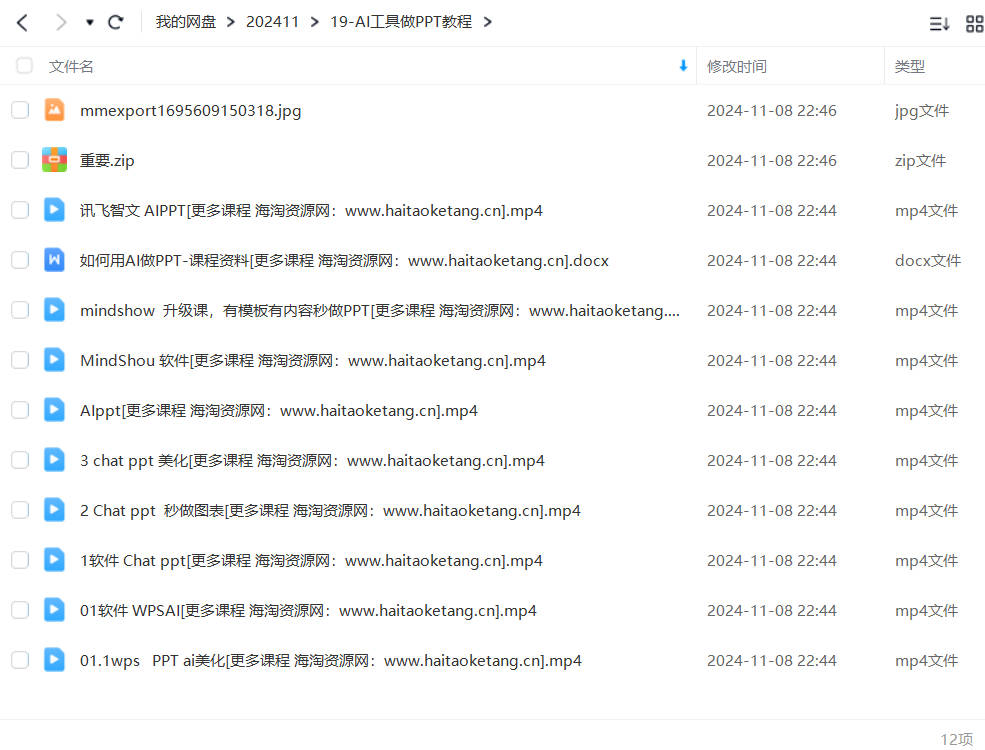985x750 pixels.
Task: Select the 3 chat ppt 美化 file name
Action: 312,460
